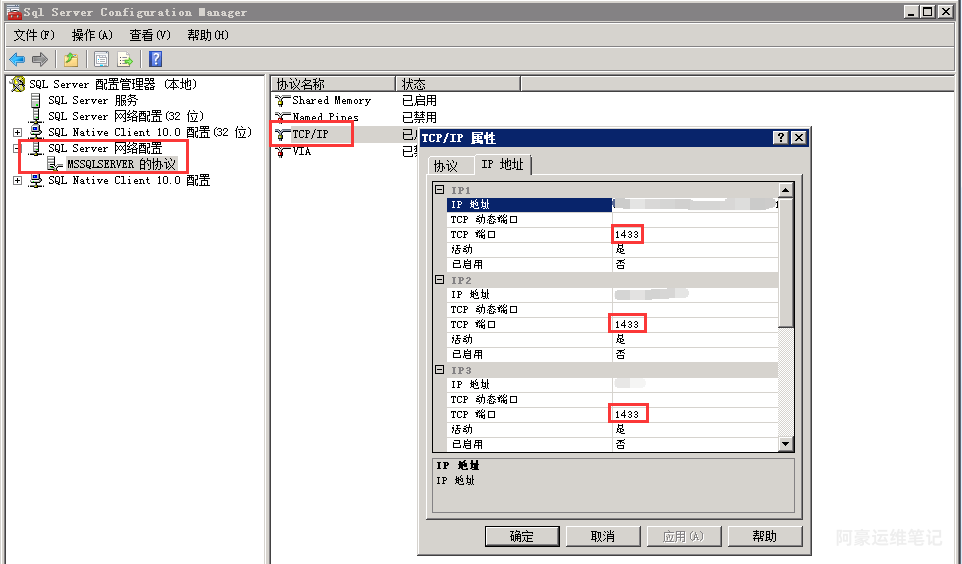Click the Properties toolbar icon

(101, 59)
